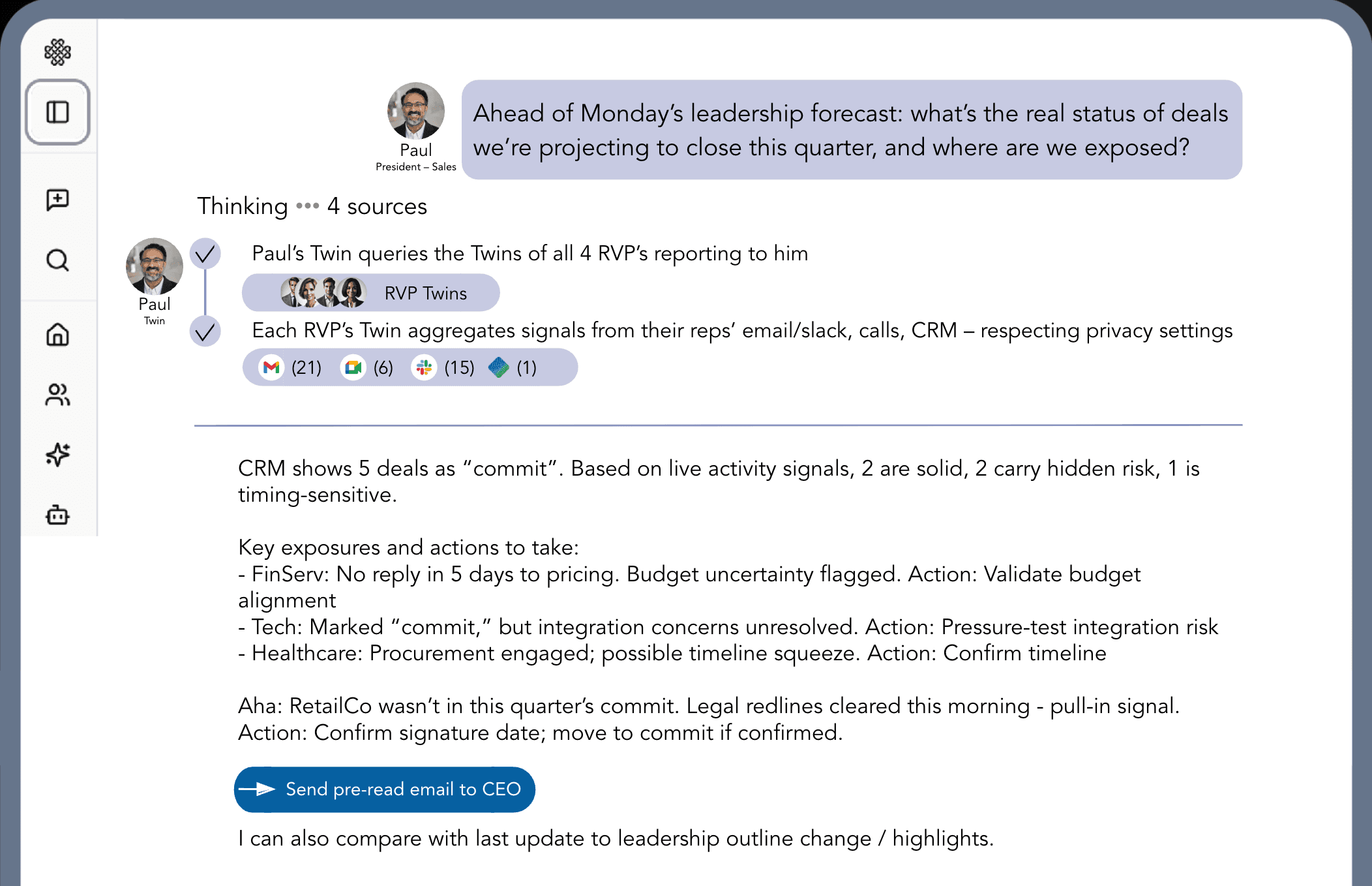Screen dimensions: 1372x886
Task: Click Send pre-read email to CEO button
Action: click(x=385, y=789)
